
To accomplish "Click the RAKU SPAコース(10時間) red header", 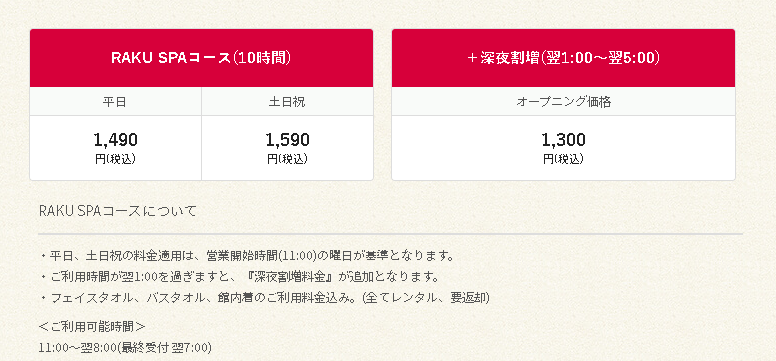I will [x=201, y=58].
